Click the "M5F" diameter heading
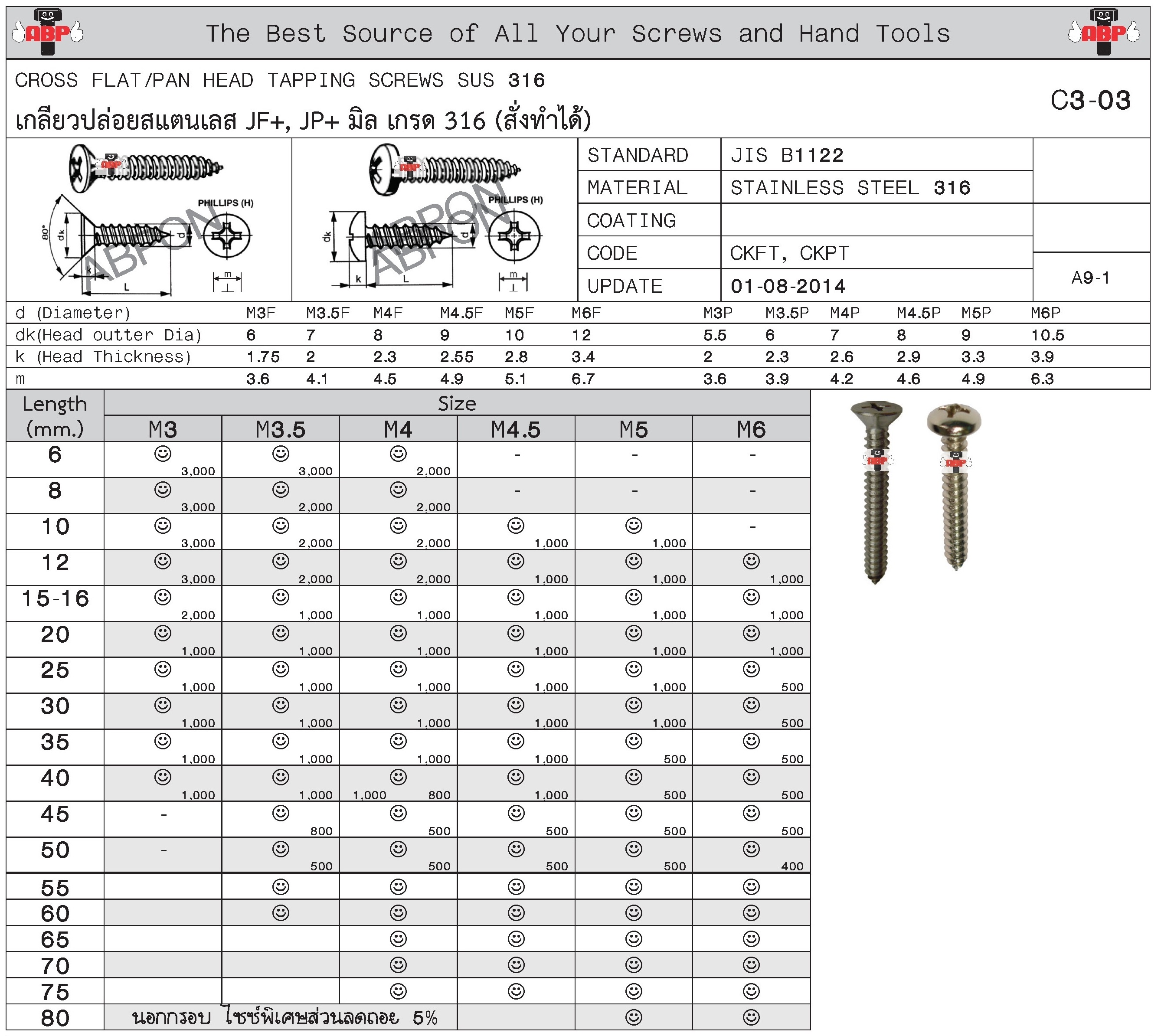This screenshot has height=1036, width=1161. coord(520,313)
